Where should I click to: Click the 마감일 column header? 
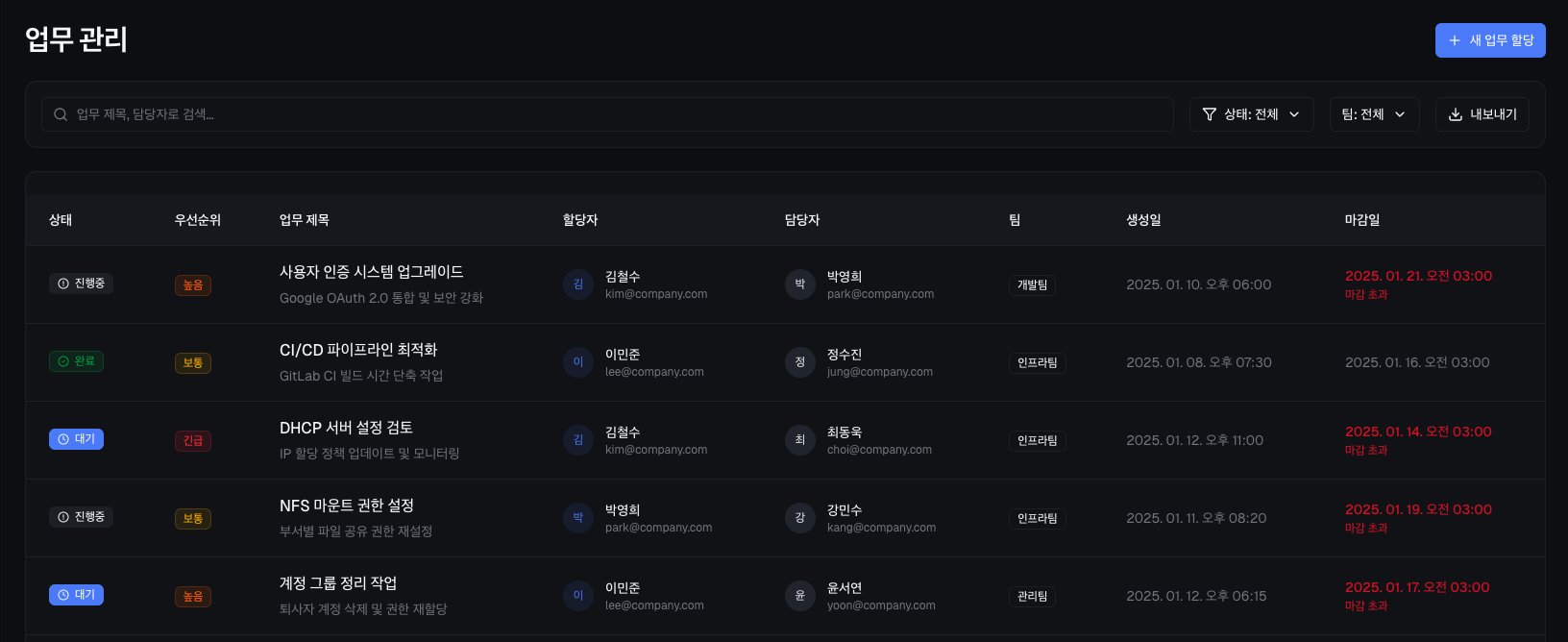(1362, 220)
